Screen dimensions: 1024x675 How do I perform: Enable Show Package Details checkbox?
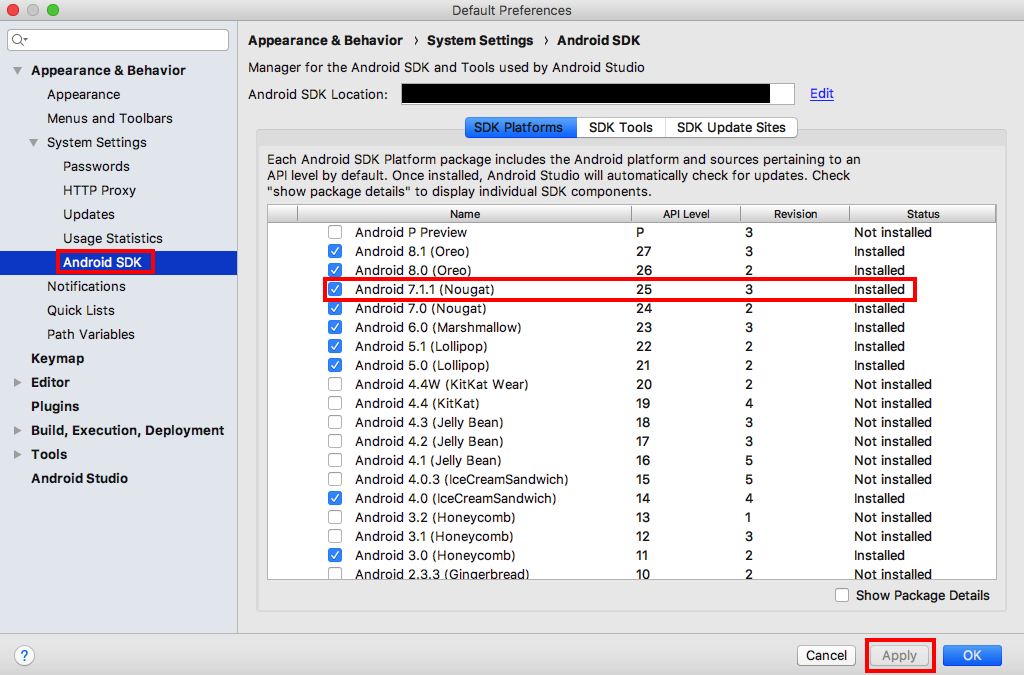tap(842, 595)
